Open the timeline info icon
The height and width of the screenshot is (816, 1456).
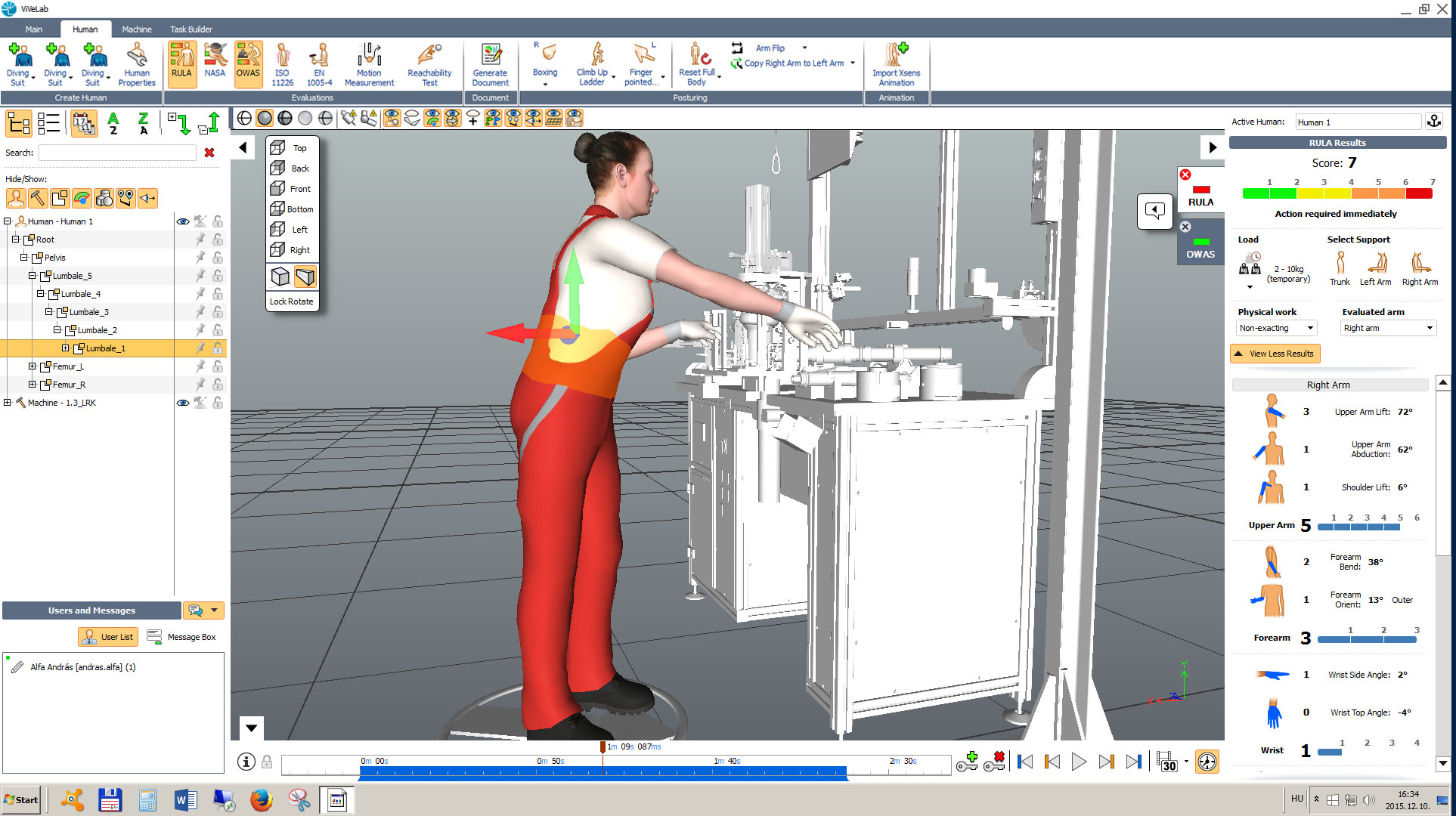(246, 762)
